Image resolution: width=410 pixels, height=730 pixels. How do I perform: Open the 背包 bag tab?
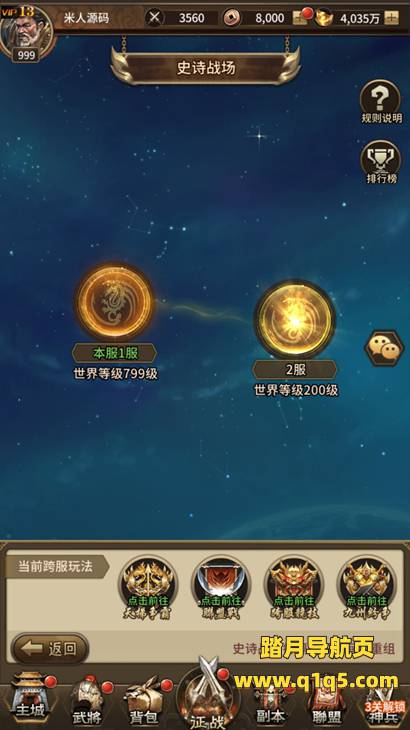[145, 704]
